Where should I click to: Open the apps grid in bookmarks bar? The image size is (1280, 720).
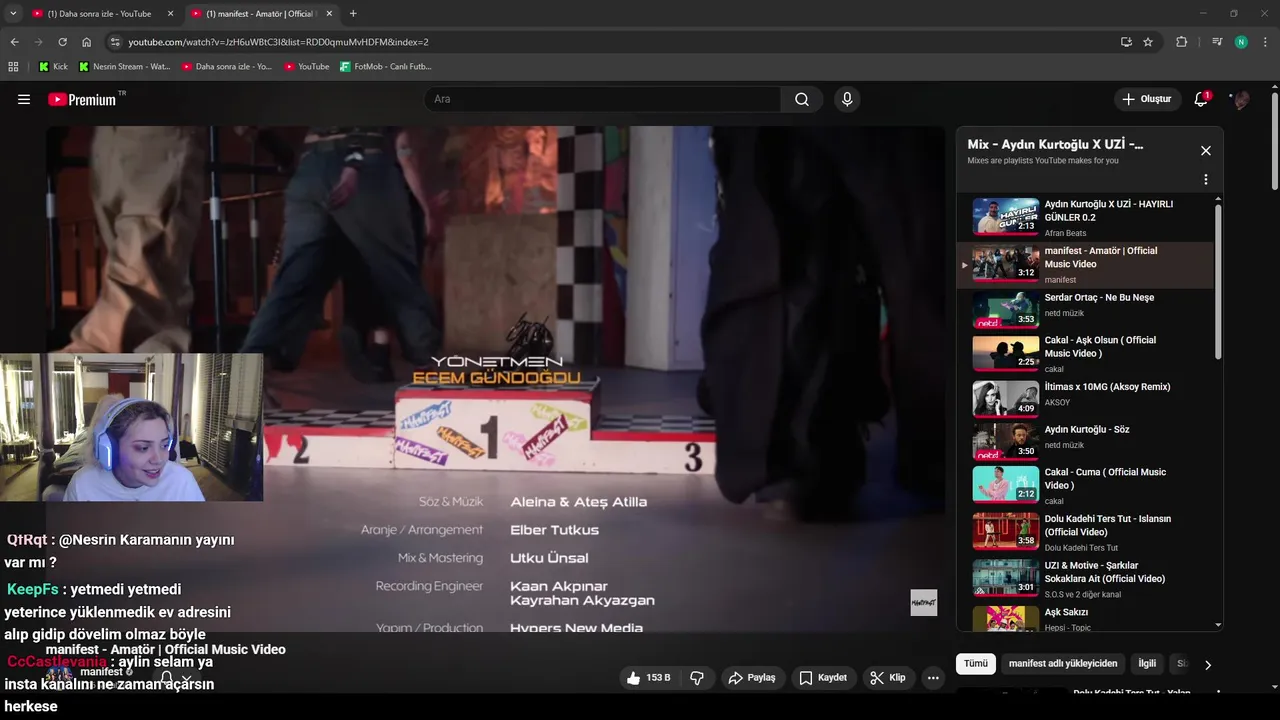13,66
